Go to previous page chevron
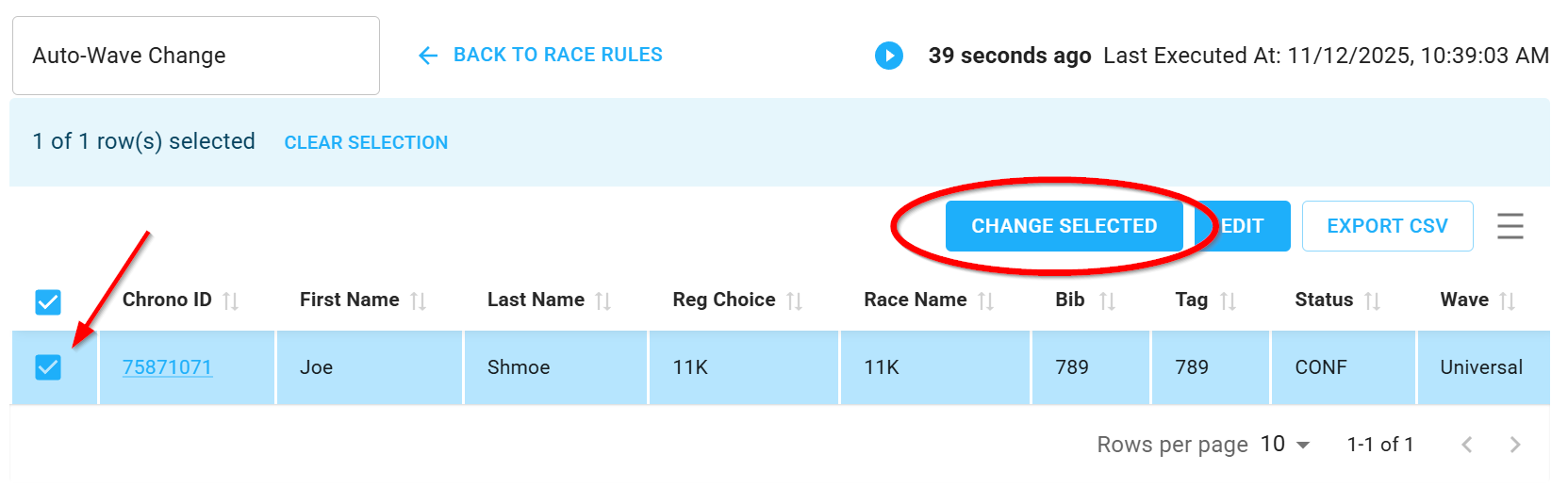Screen dimensions: 1568x487 1466,445
